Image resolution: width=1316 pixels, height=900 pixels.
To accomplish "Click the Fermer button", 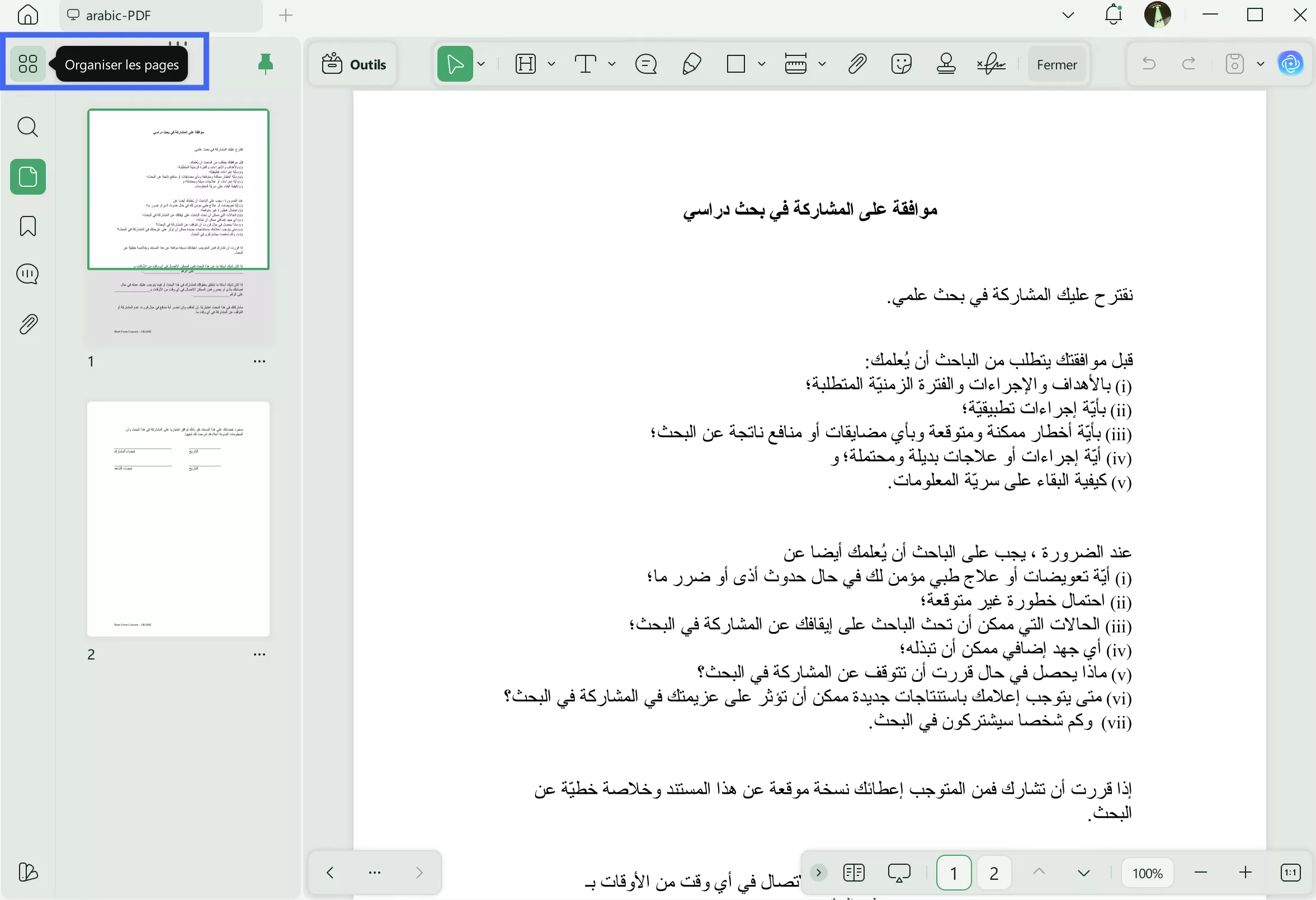I will point(1056,64).
